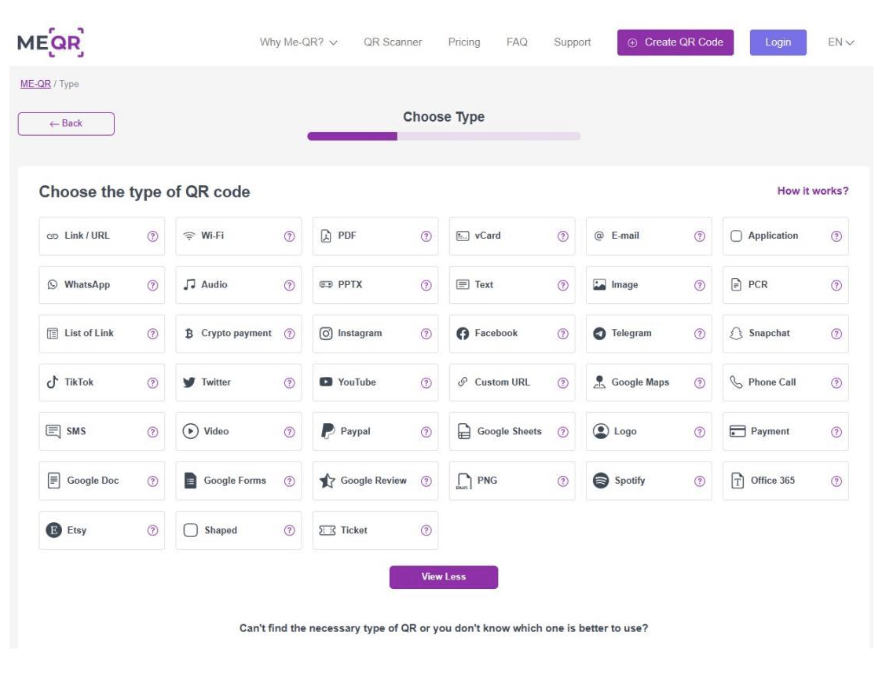
Task: Click the Paypal logo icon
Action: [x=328, y=431]
